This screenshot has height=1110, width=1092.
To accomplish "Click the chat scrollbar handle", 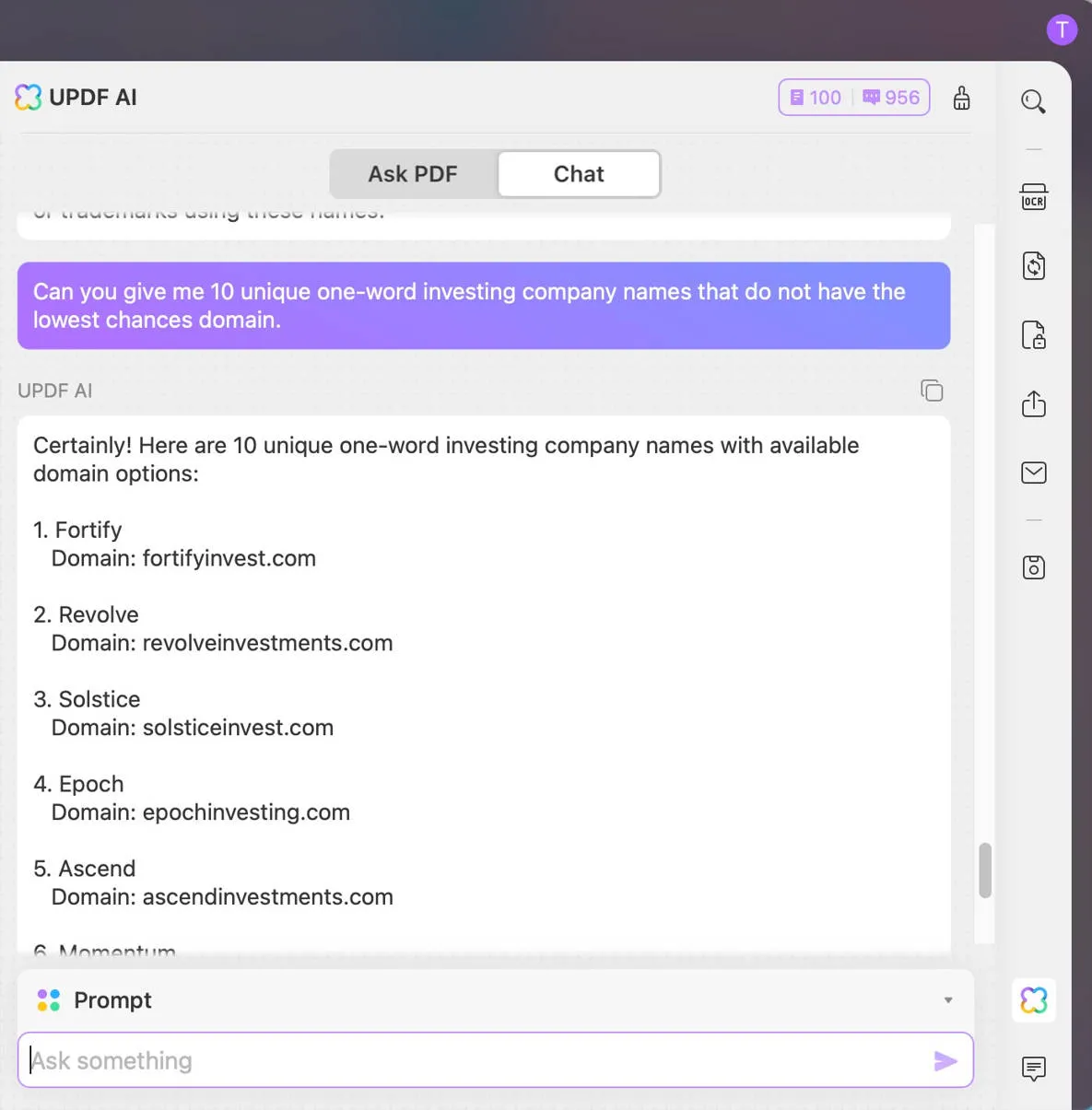I will pos(985,870).
